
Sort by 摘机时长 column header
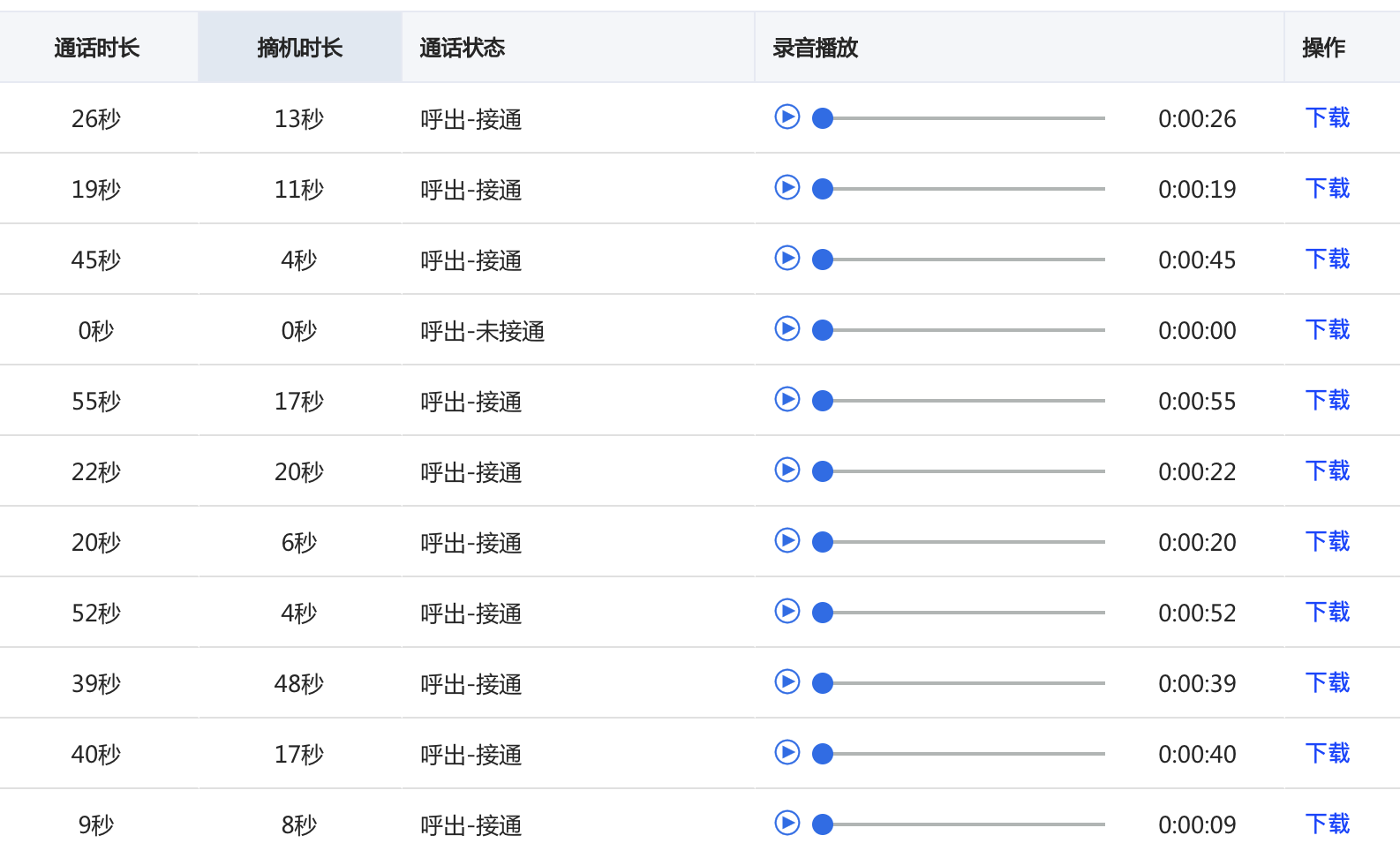click(299, 48)
